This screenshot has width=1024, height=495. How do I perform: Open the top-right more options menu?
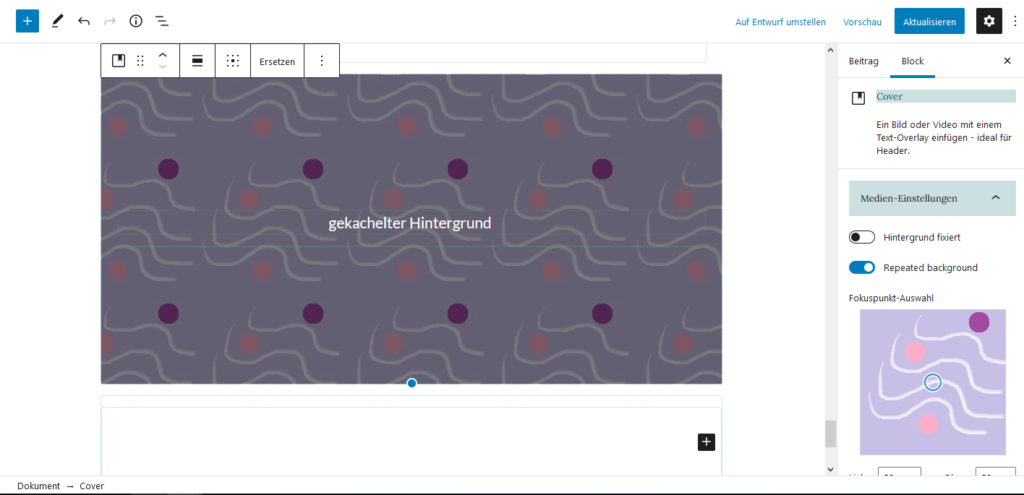click(x=1014, y=21)
